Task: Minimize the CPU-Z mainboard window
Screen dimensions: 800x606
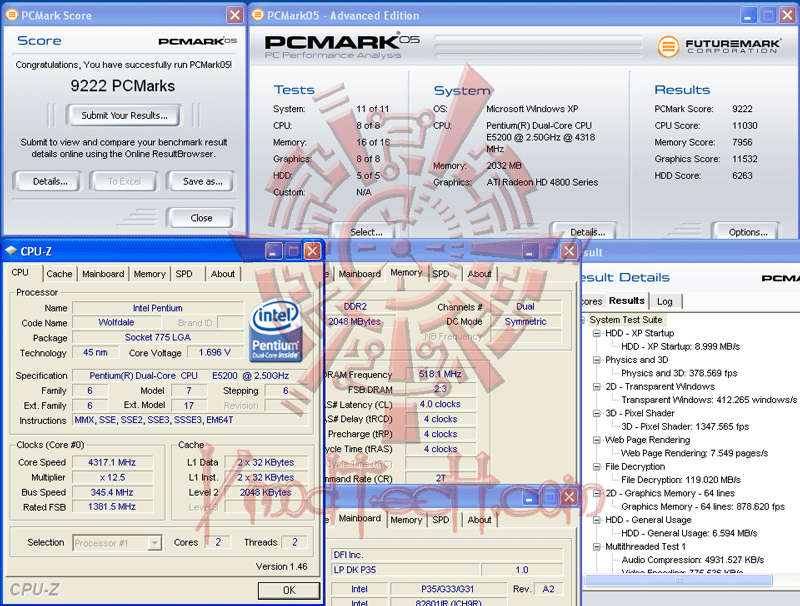Action: [530, 497]
